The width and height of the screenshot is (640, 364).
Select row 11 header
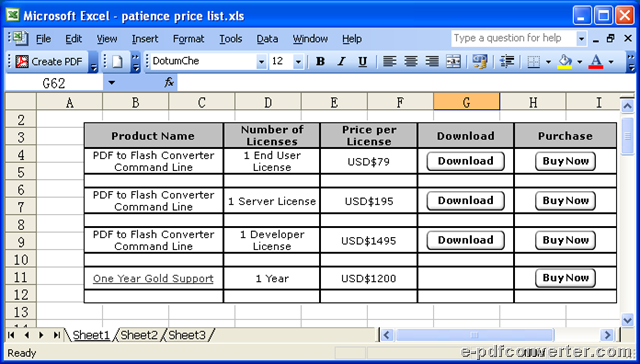point(21,278)
